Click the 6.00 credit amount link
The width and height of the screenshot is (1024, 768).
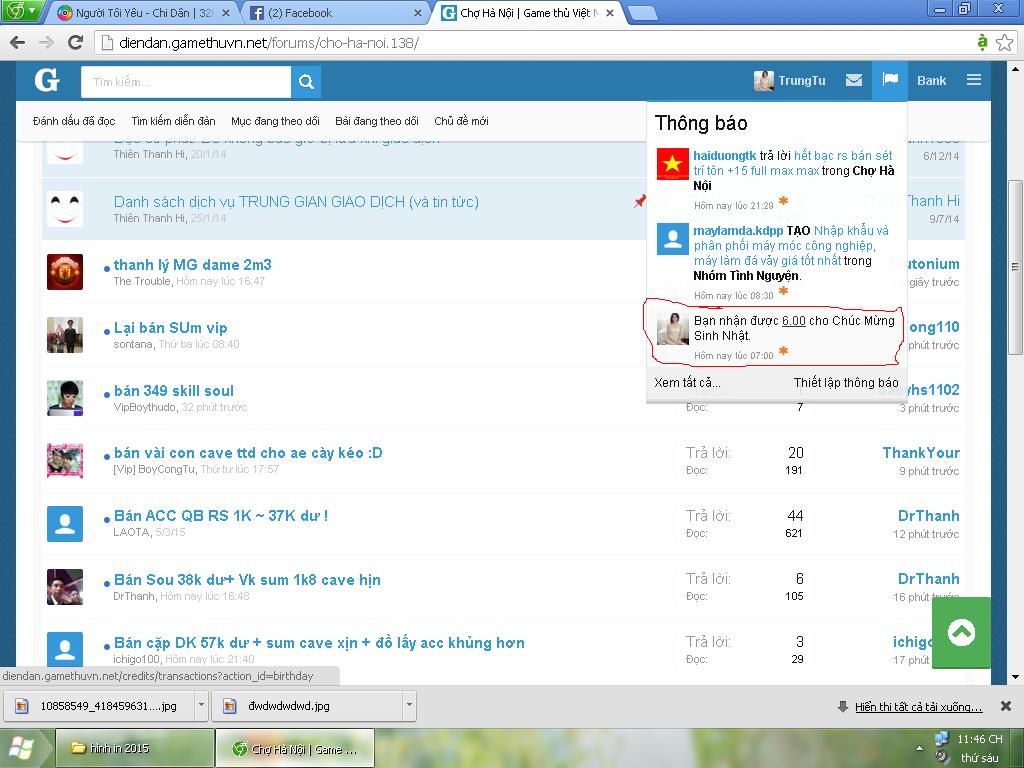(x=793, y=321)
